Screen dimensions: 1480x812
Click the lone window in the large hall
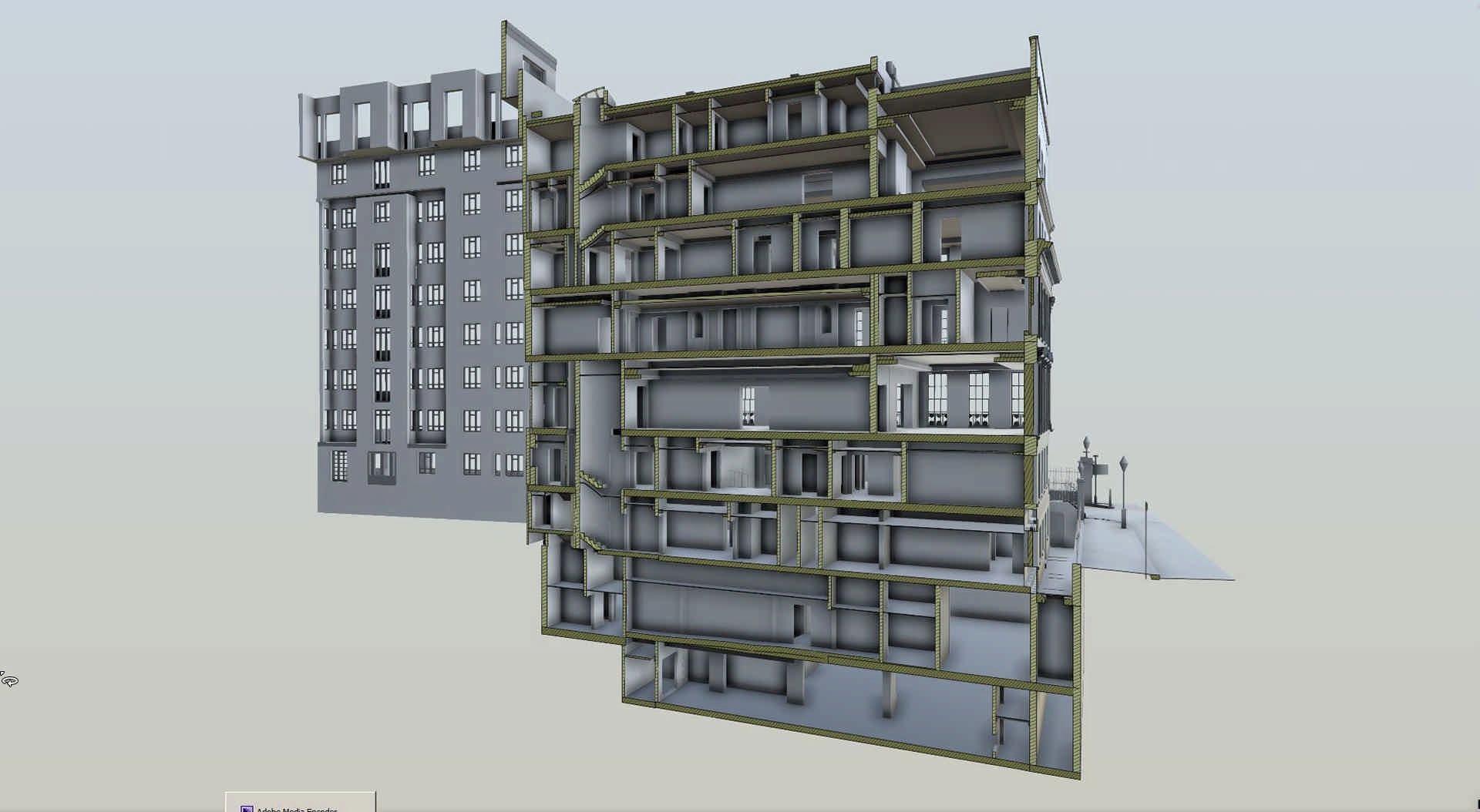748,406
